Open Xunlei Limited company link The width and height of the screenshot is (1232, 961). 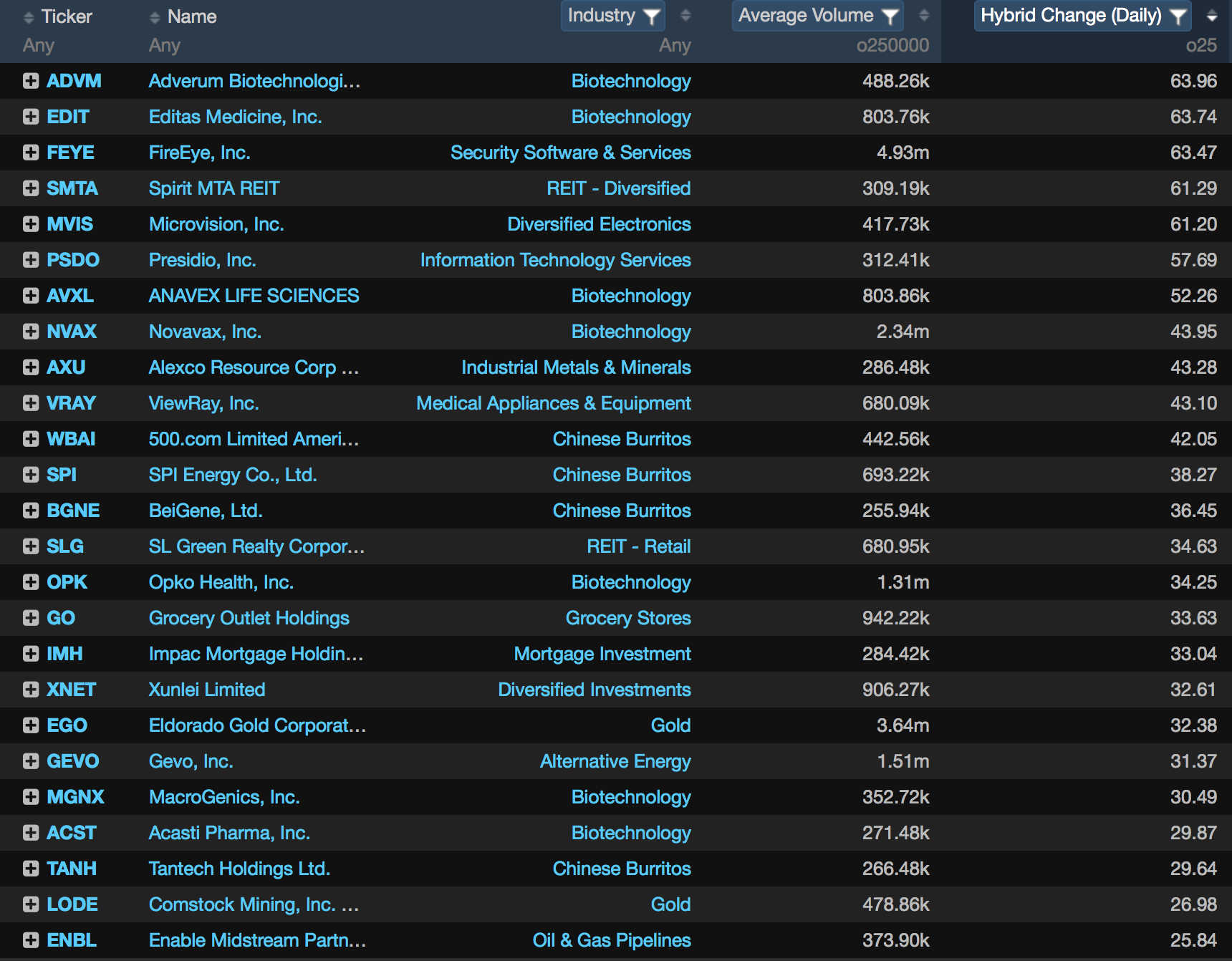tap(207, 690)
